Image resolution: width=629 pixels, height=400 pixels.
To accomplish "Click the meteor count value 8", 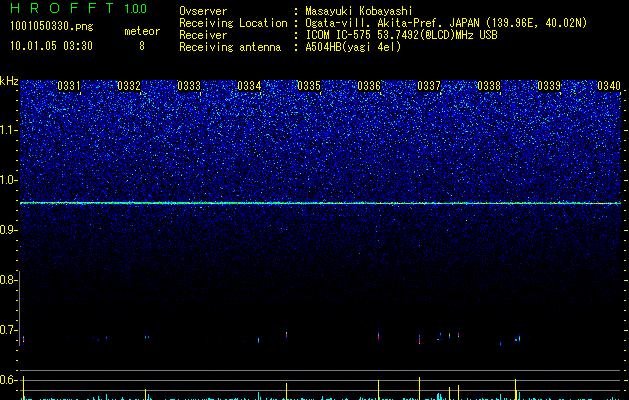I will (x=142, y=46).
